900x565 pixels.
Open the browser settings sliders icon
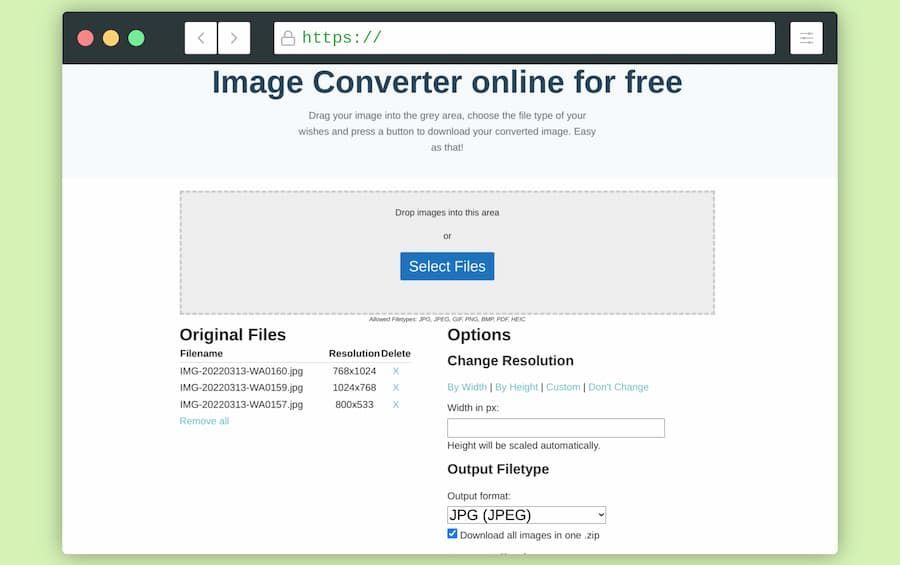click(806, 38)
